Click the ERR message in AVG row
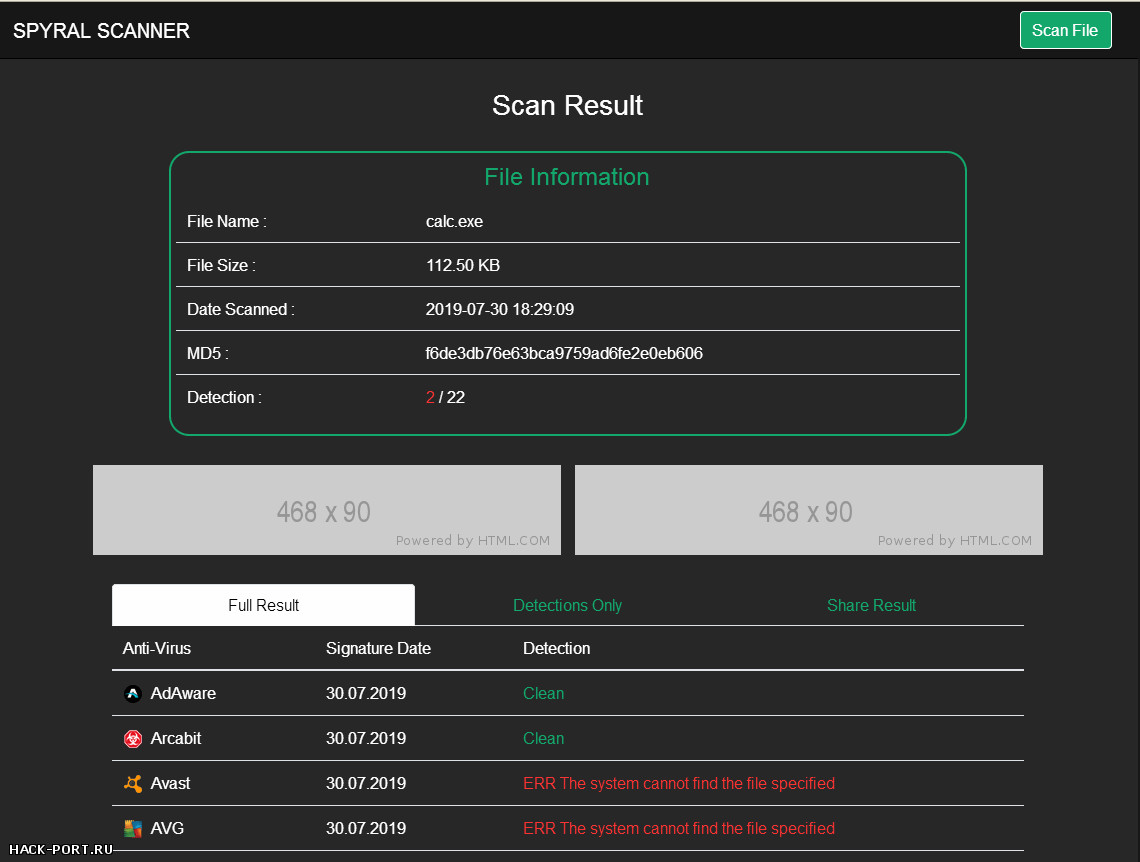Viewport: 1140px width, 862px height. point(678,829)
